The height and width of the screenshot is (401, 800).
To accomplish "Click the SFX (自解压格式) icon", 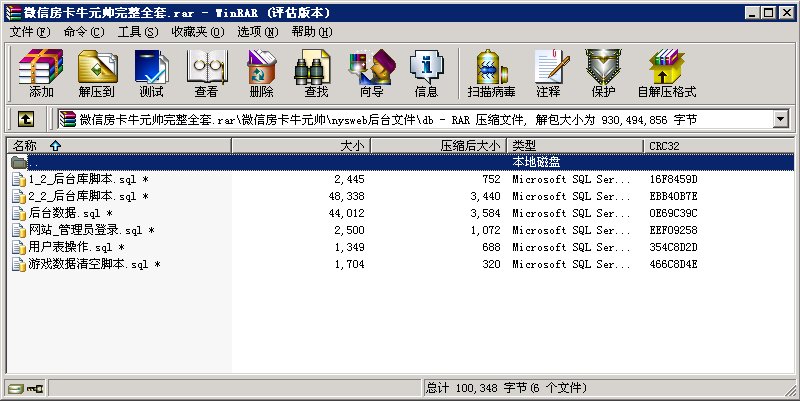I will pyautogui.click(x=666, y=73).
